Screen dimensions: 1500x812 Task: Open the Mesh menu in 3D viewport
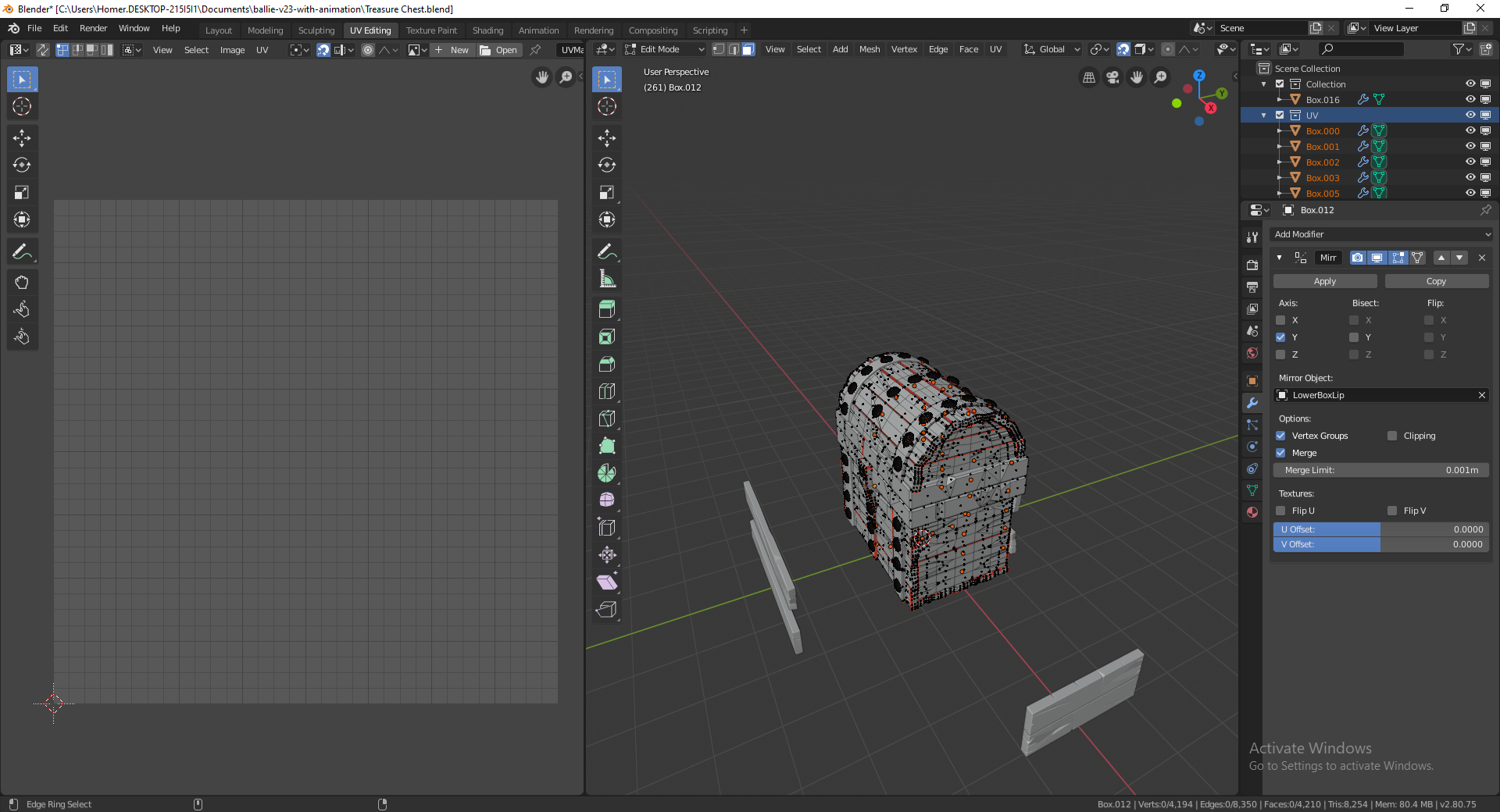click(x=869, y=49)
